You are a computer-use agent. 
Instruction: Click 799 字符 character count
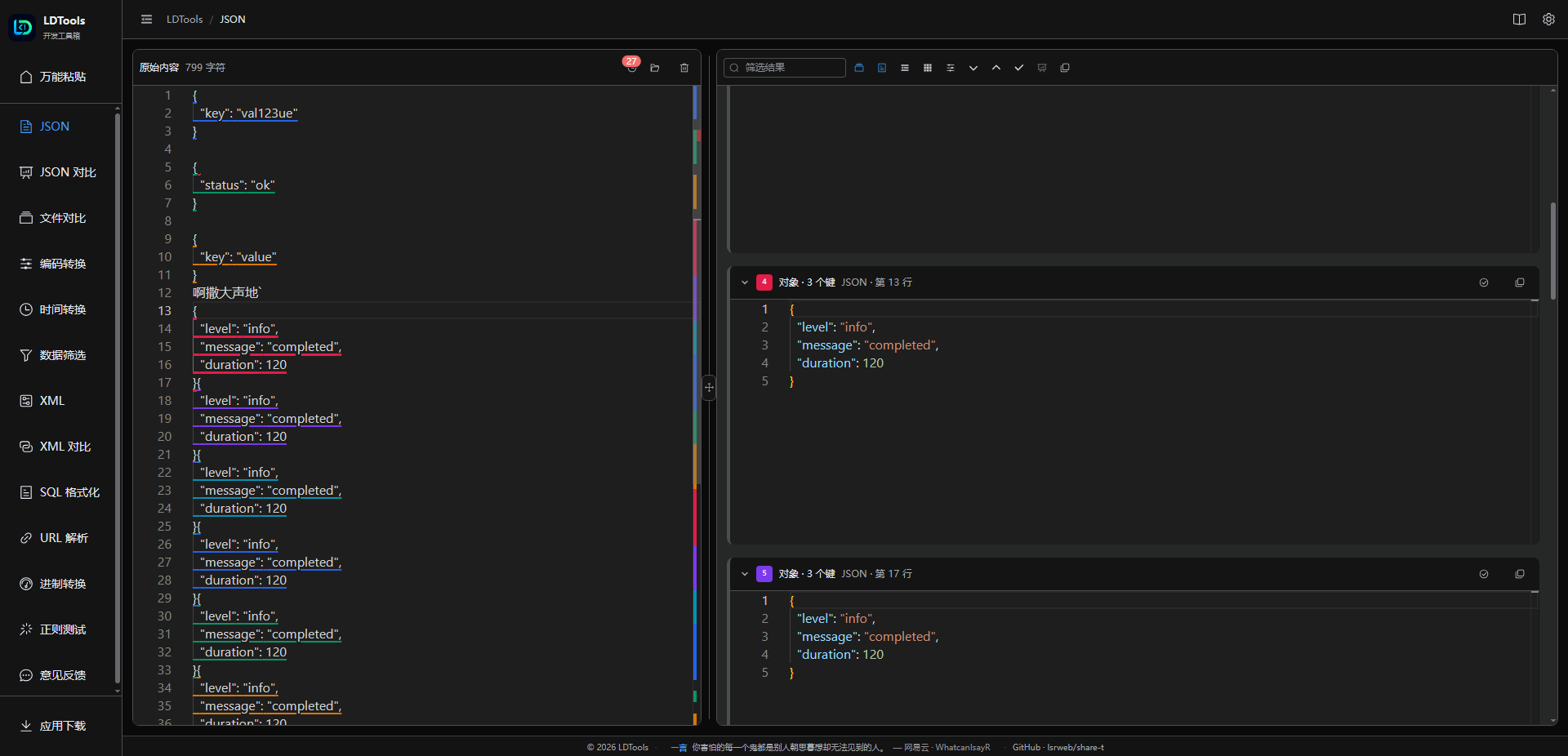pos(205,68)
